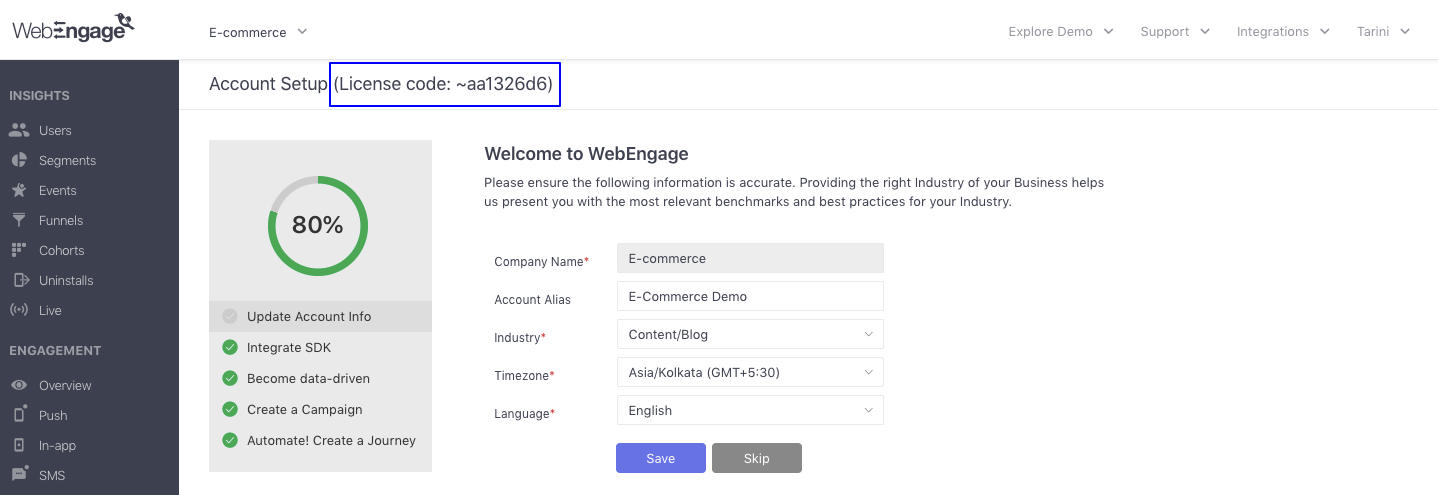Viewport: 1438px width, 495px height.
Task: Select the Create a Campaign step
Action: 320,409
